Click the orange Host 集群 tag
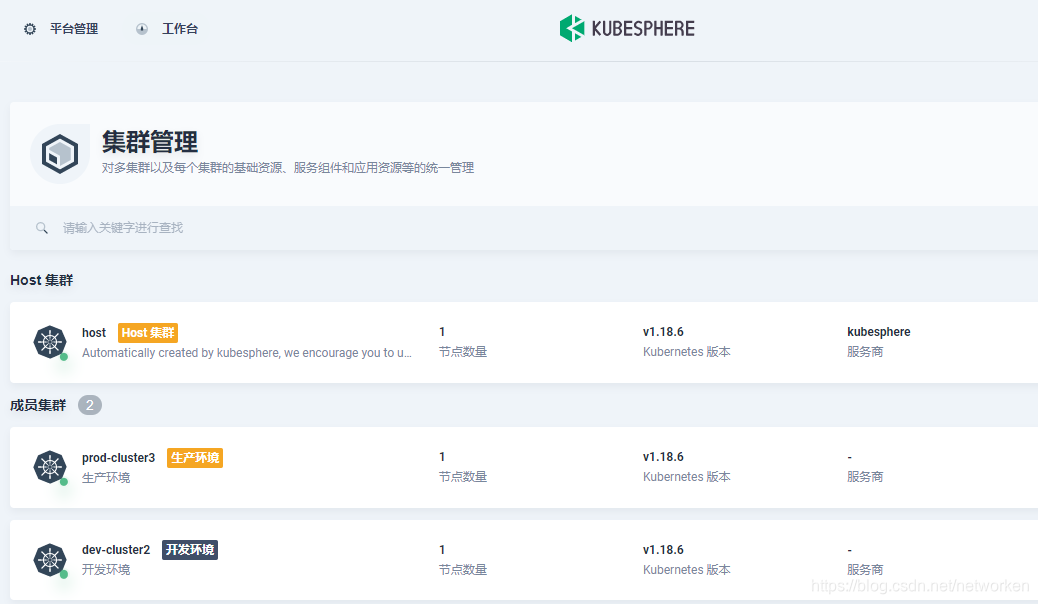Image resolution: width=1038 pixels, height=604 pixels. [148, 332]
